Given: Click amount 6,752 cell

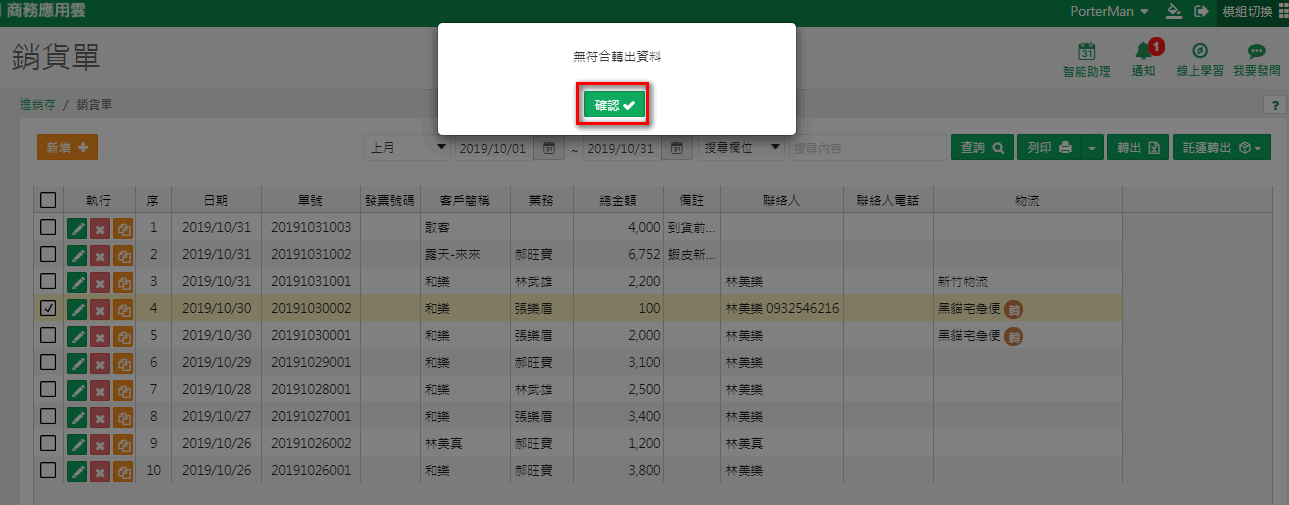Looking at the screenshot, I should tap(620, 255).
